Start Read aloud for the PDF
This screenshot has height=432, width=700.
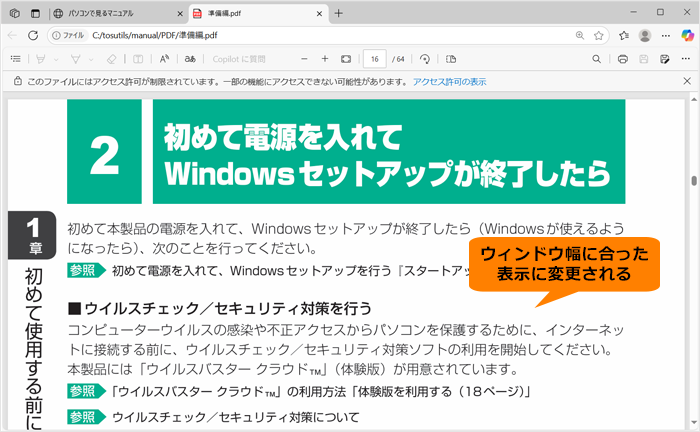[164, 59]
